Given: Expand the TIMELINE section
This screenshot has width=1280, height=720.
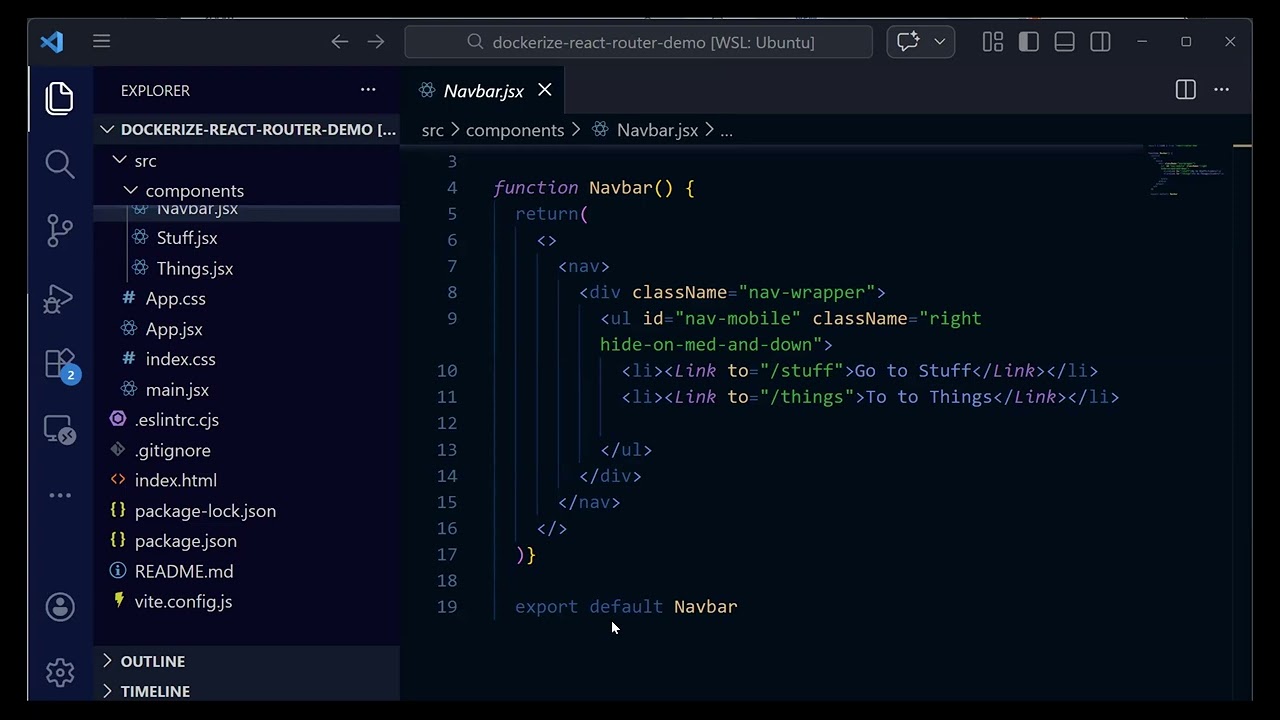Looking at the screenshot, I should pyautogui.click(x=247, y=691).
